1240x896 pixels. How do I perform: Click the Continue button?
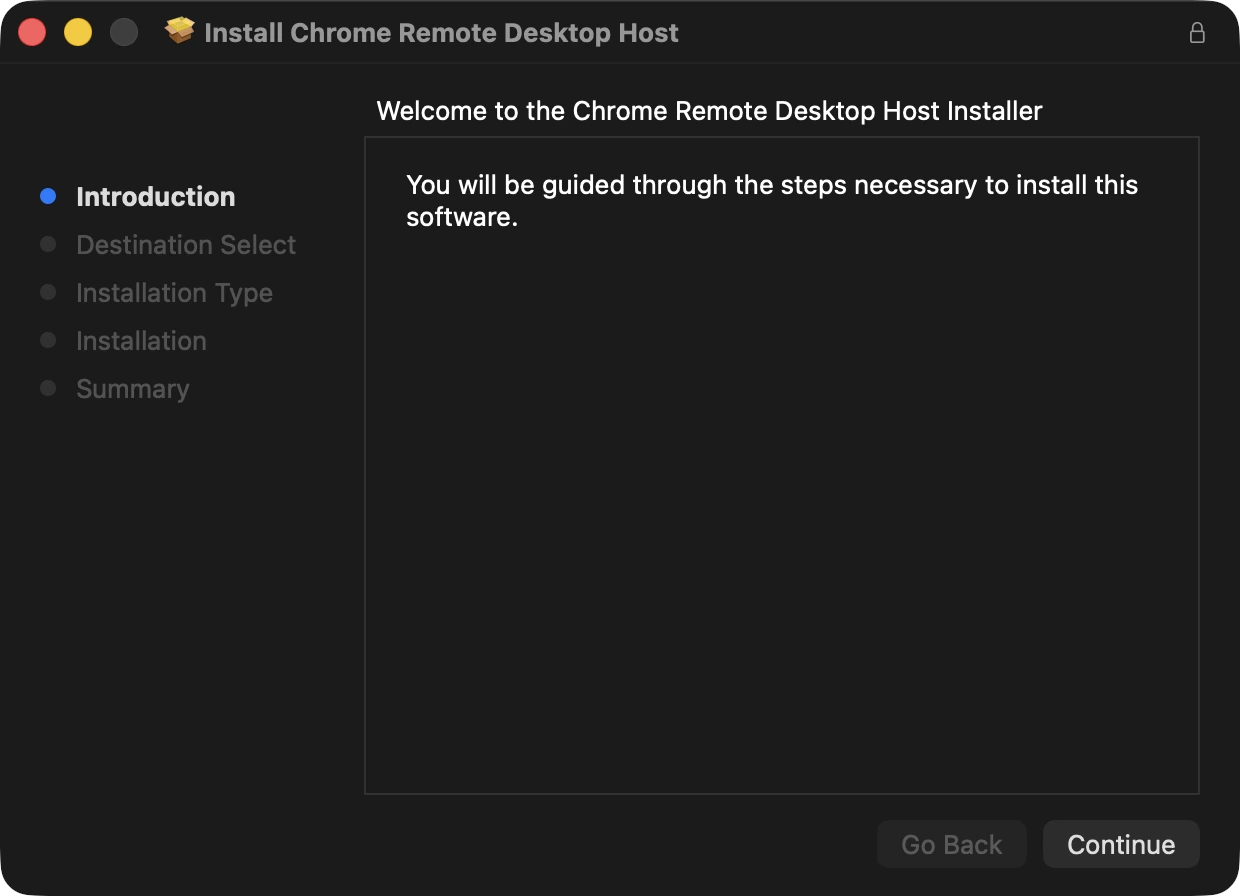[1120, 844]
